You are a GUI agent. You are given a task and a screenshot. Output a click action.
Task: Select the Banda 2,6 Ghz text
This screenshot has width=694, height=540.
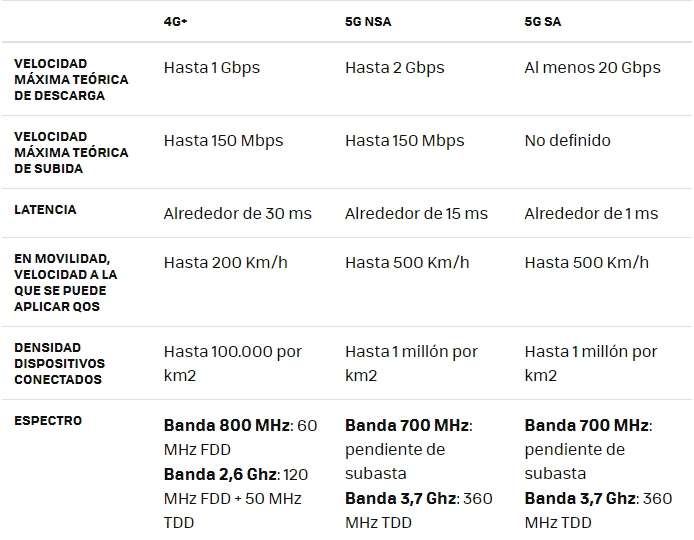222,474
